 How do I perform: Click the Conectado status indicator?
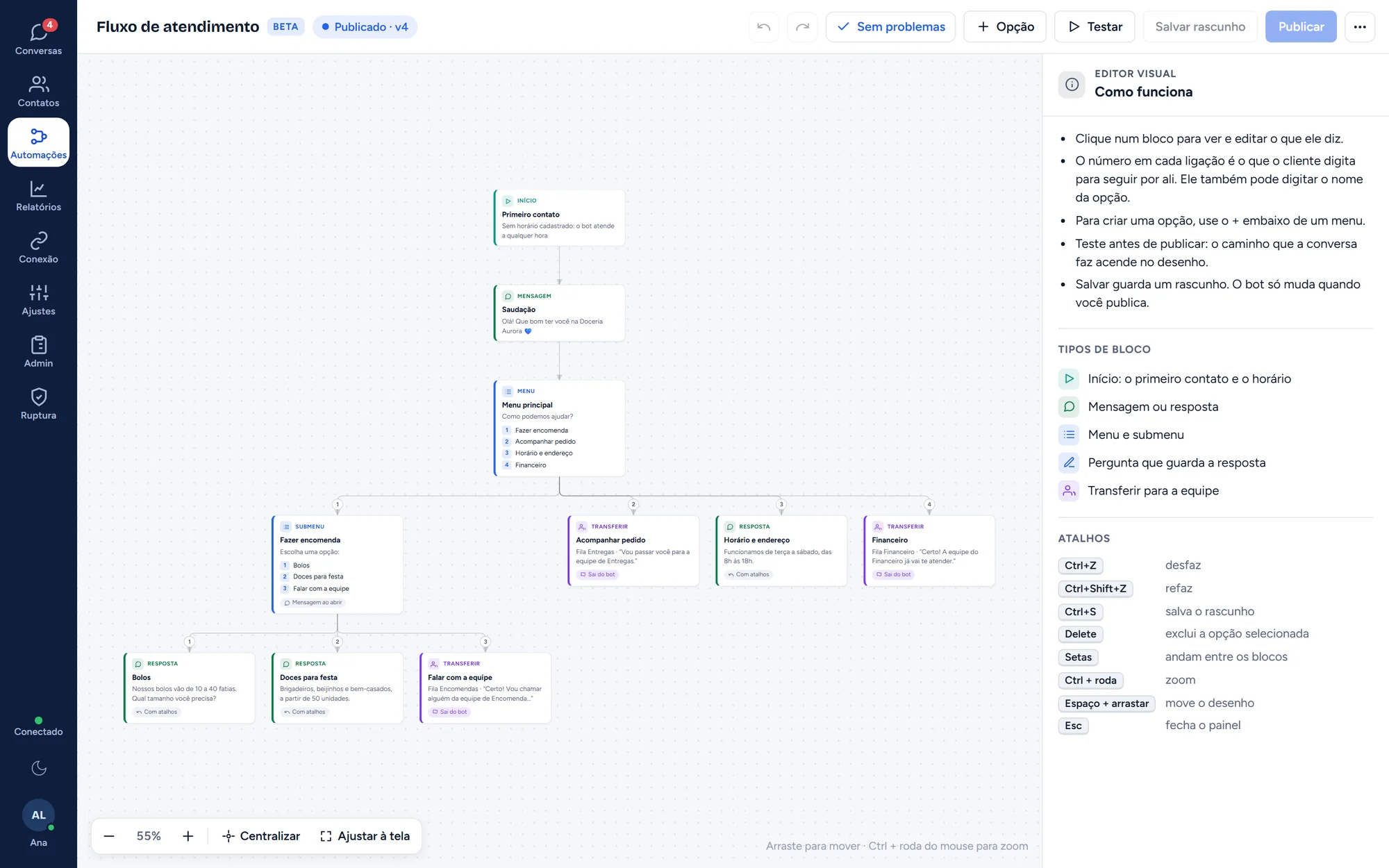pyautogui.click(x=38, y=726)
